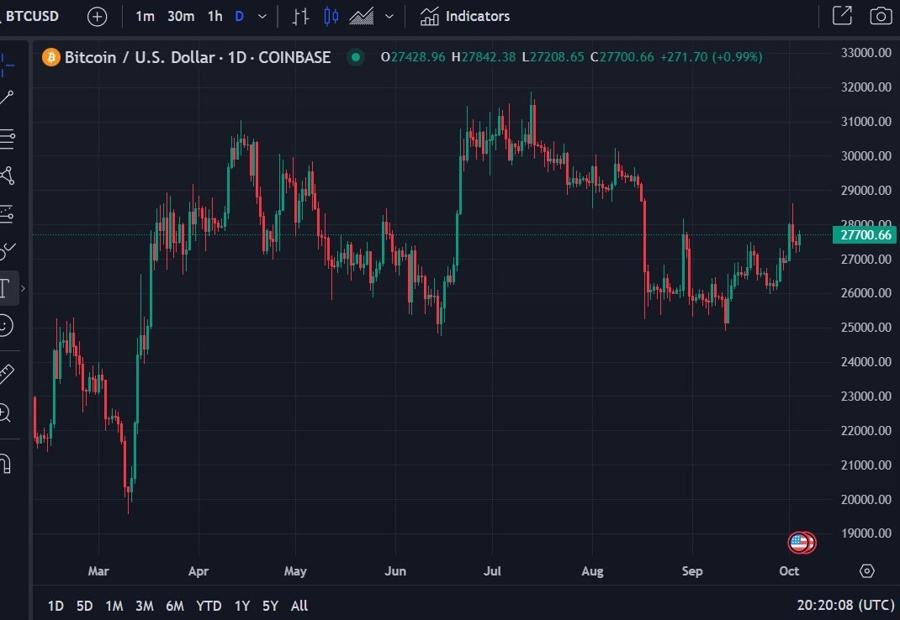Image resolution: width=900 pixels, height=620 pixels.
Task: Click the Jul label on time axis
Action: (492, 571)
